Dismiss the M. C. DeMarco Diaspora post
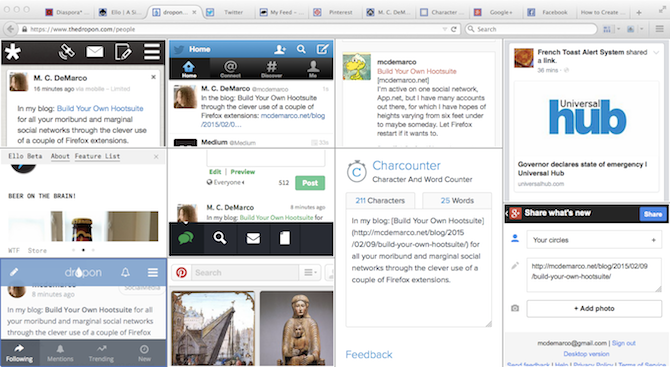670x367 pixels. click(153, 77)
